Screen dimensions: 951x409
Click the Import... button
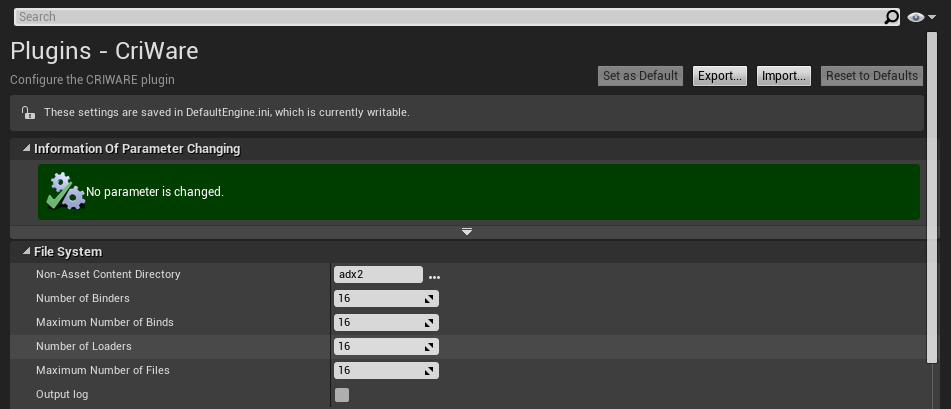point(784,76)
